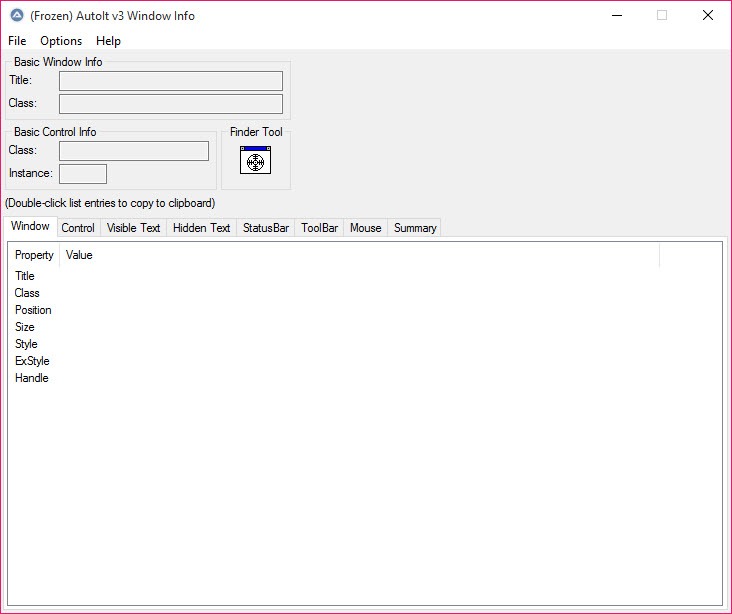Viewport: 732px width, 614px height.
Task: Click the Finder Tool crosshair icon
Action: (x=255, y=160)
